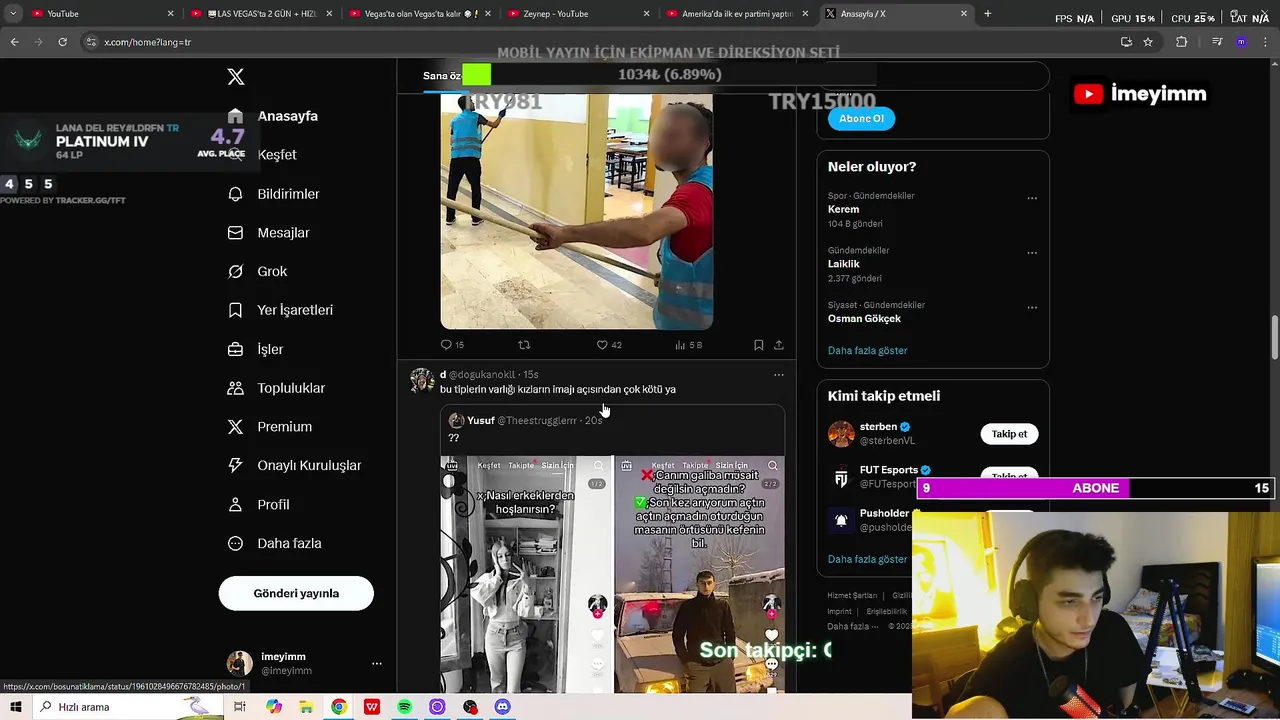The height and width of the screenshot is (720, 1280).
Task: Bookmark the photo post
Action: pyautogui.click(x=759, y=345)
